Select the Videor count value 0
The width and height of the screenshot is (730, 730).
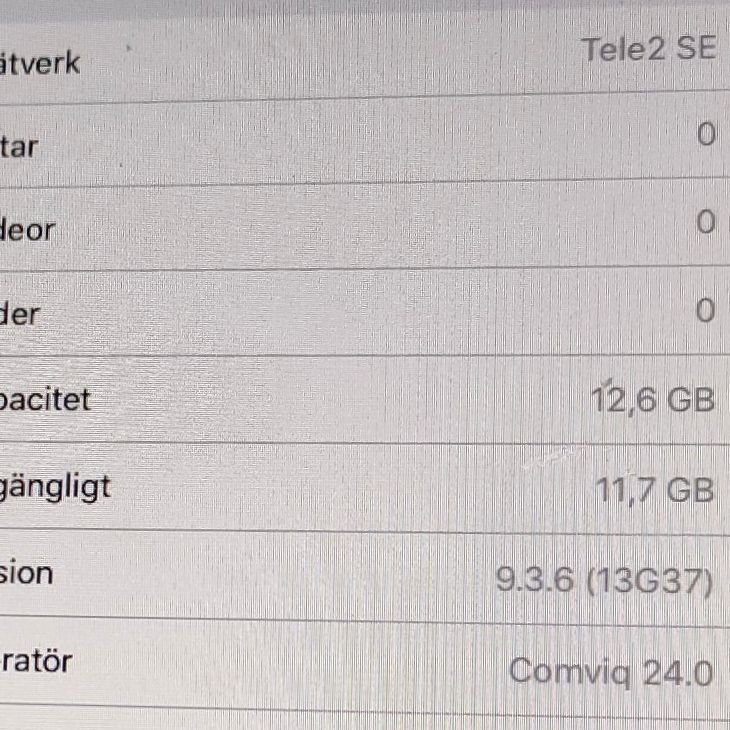tap(706, 223)
